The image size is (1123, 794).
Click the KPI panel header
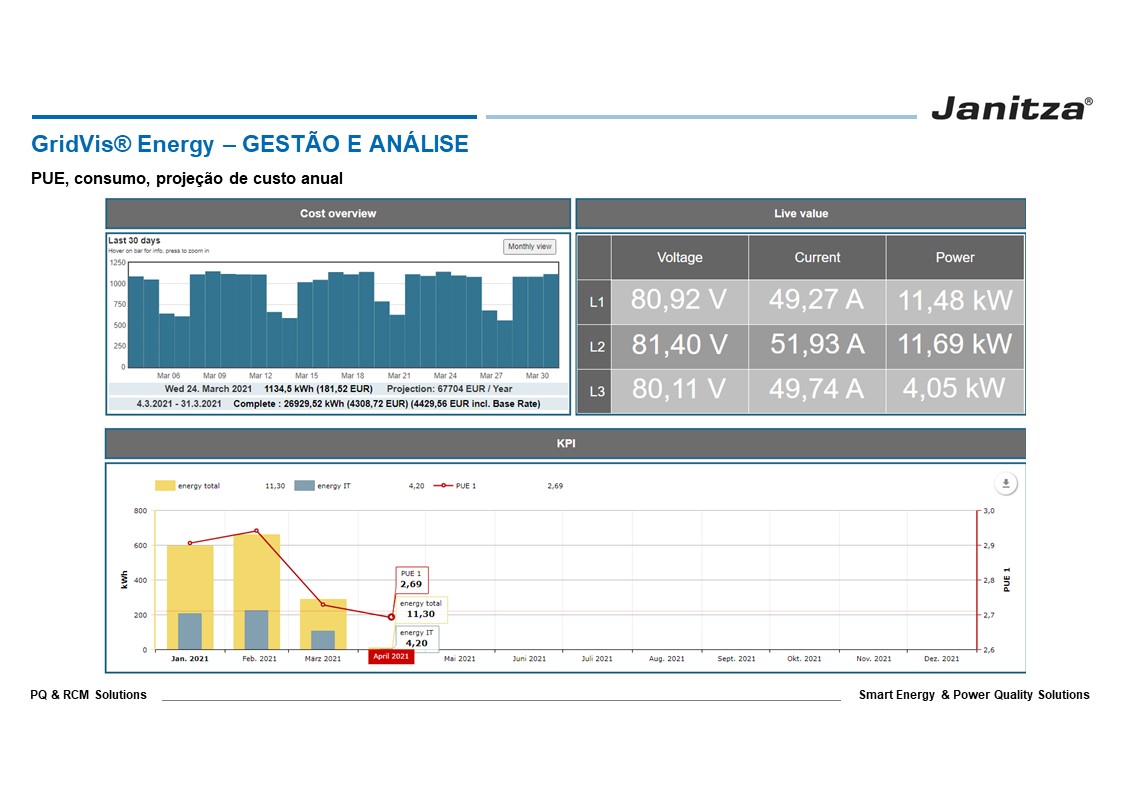click(x=566, y=443)
